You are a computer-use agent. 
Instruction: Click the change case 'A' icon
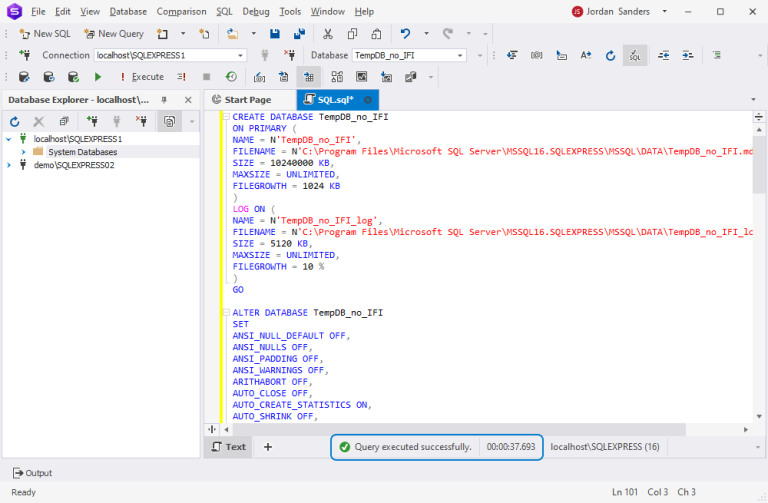[x=586, y=55]
